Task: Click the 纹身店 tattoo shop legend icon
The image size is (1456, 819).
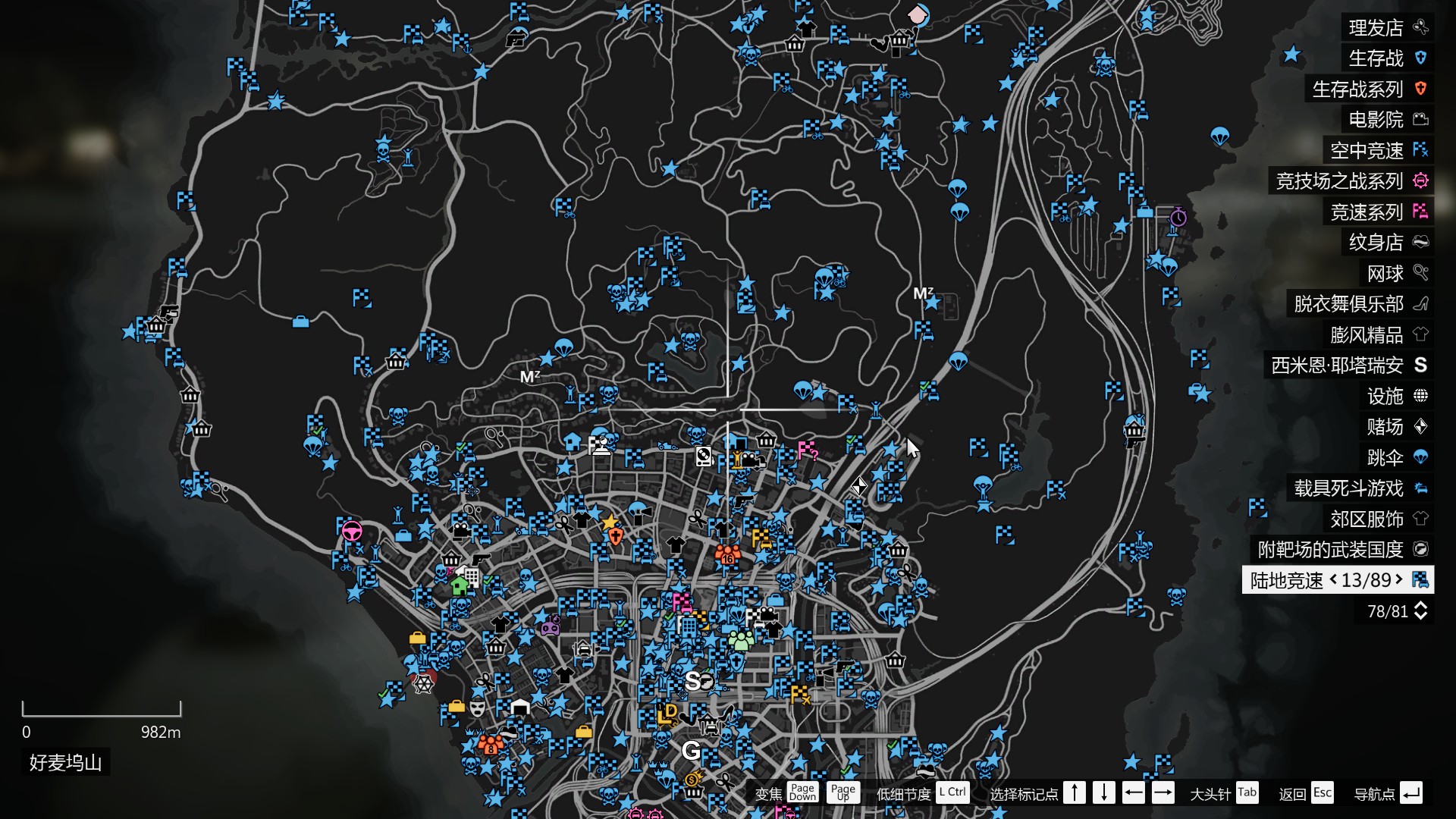Action: 1420,242
